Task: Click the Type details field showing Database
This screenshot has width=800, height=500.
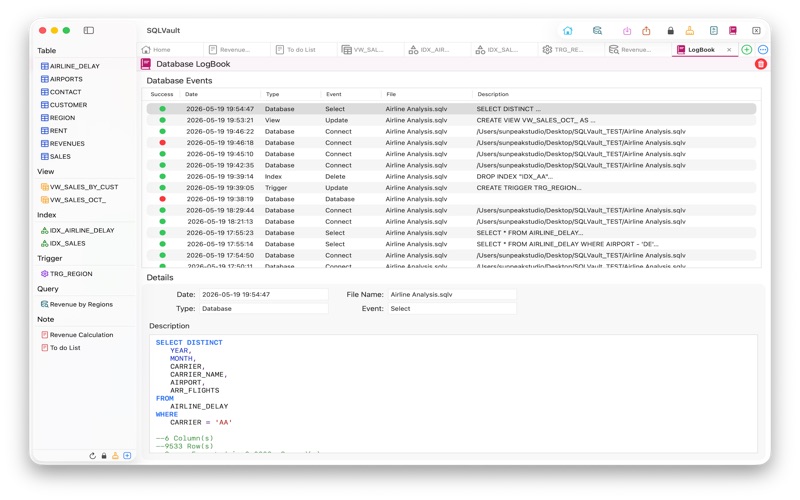Action: click(263, 308)
